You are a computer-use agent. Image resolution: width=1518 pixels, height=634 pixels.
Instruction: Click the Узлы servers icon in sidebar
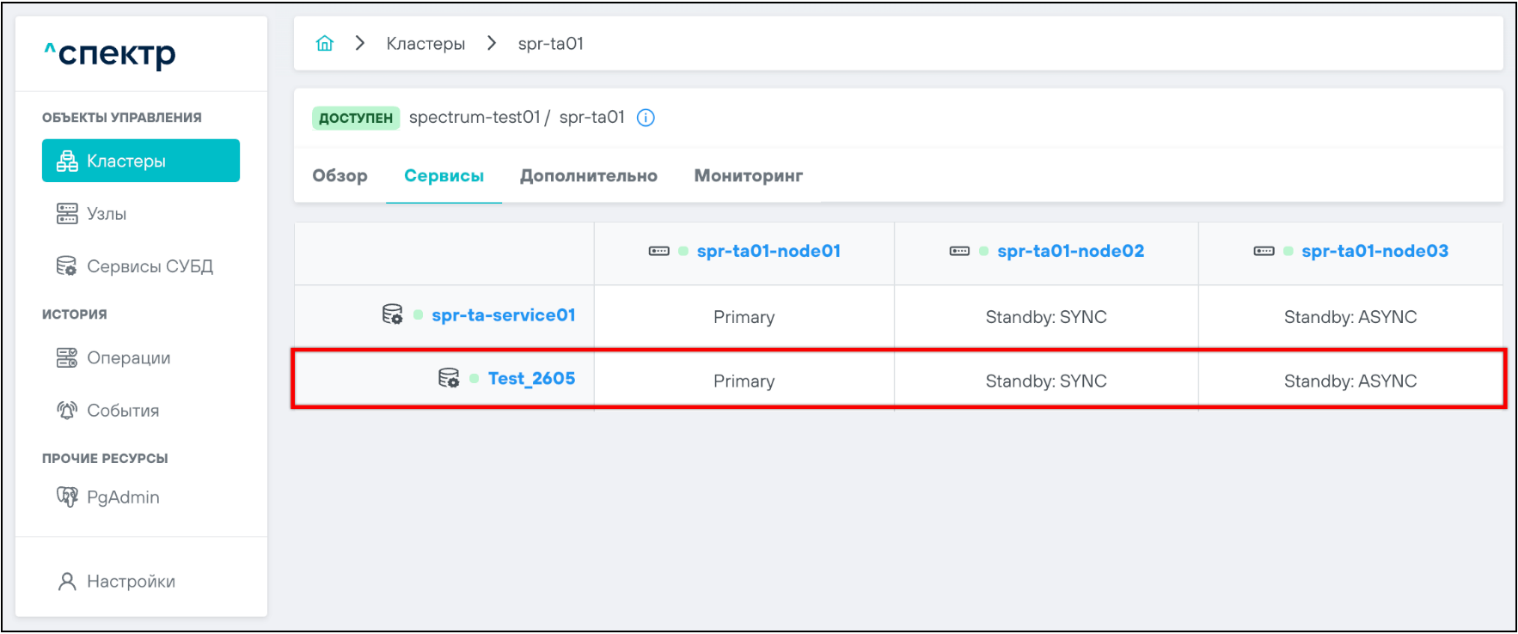click(66, 214)
